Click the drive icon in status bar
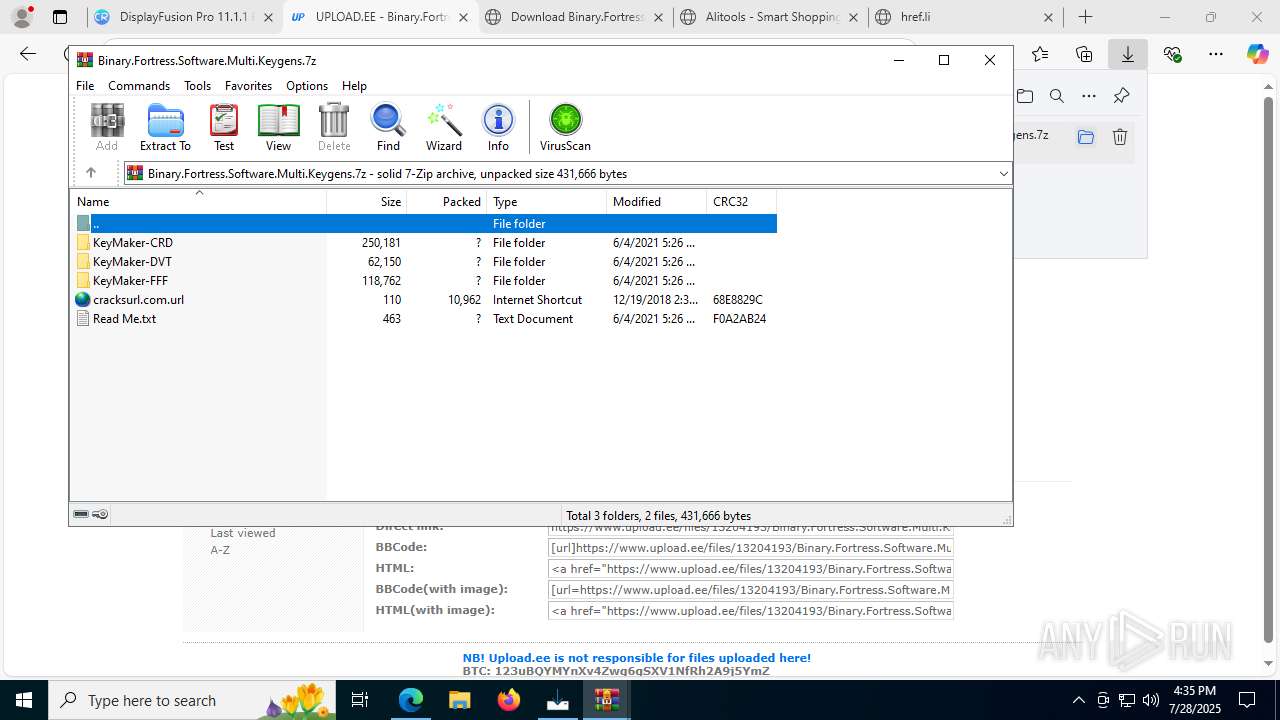Screen dimensions: 1280x720 pos(81,515)
